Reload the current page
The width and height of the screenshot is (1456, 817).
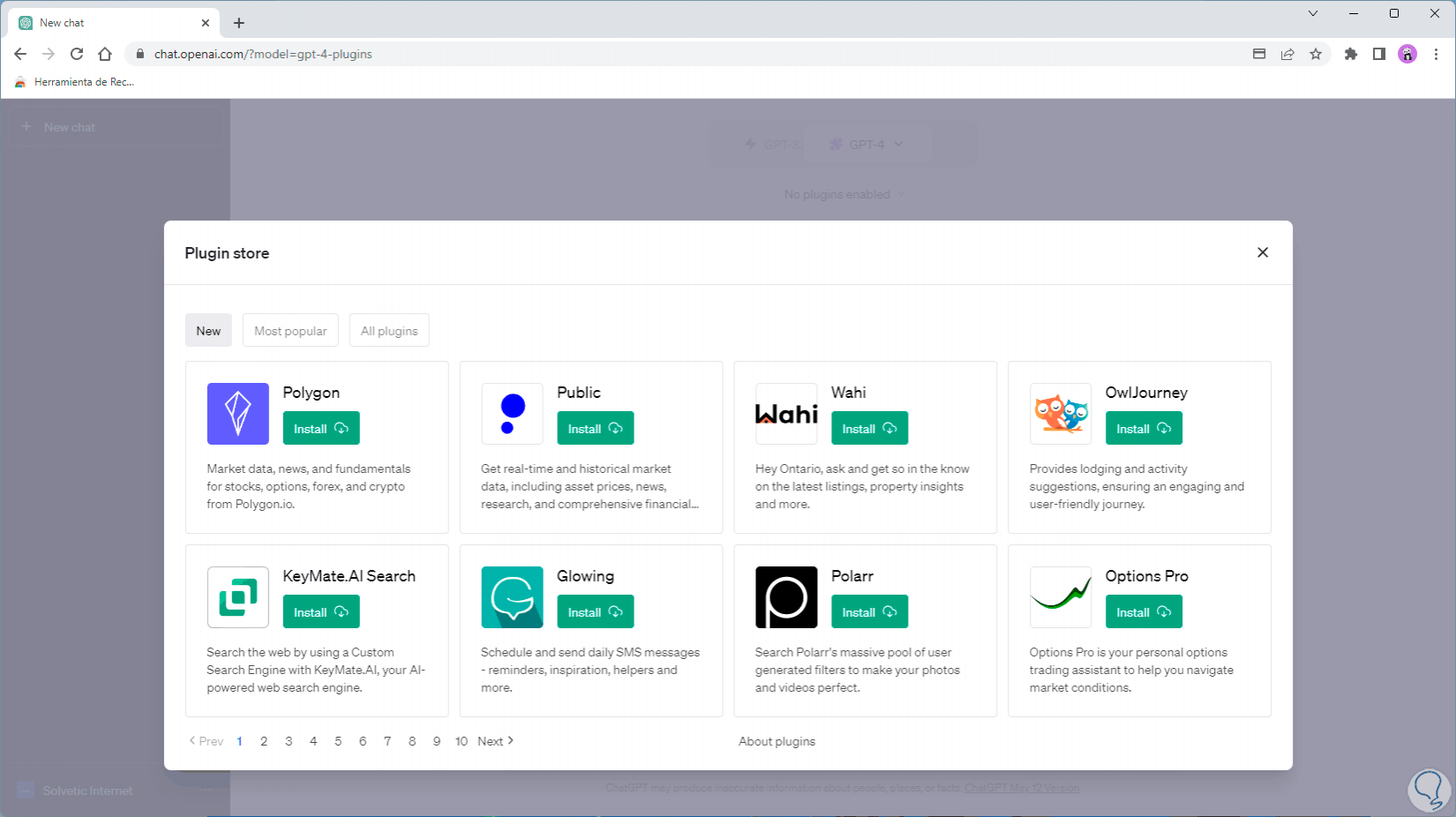point(77,54)
